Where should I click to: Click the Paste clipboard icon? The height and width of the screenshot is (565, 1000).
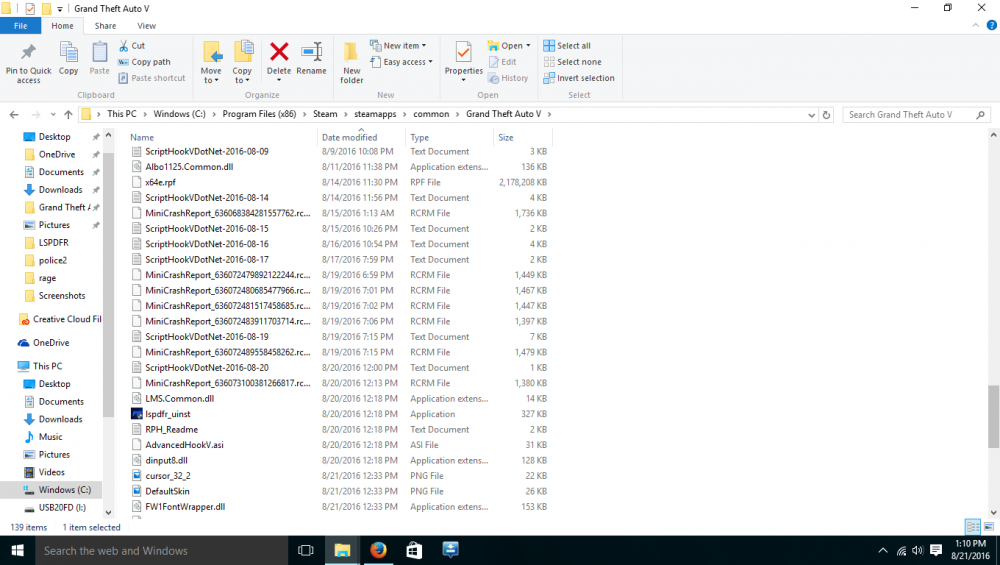99,52
